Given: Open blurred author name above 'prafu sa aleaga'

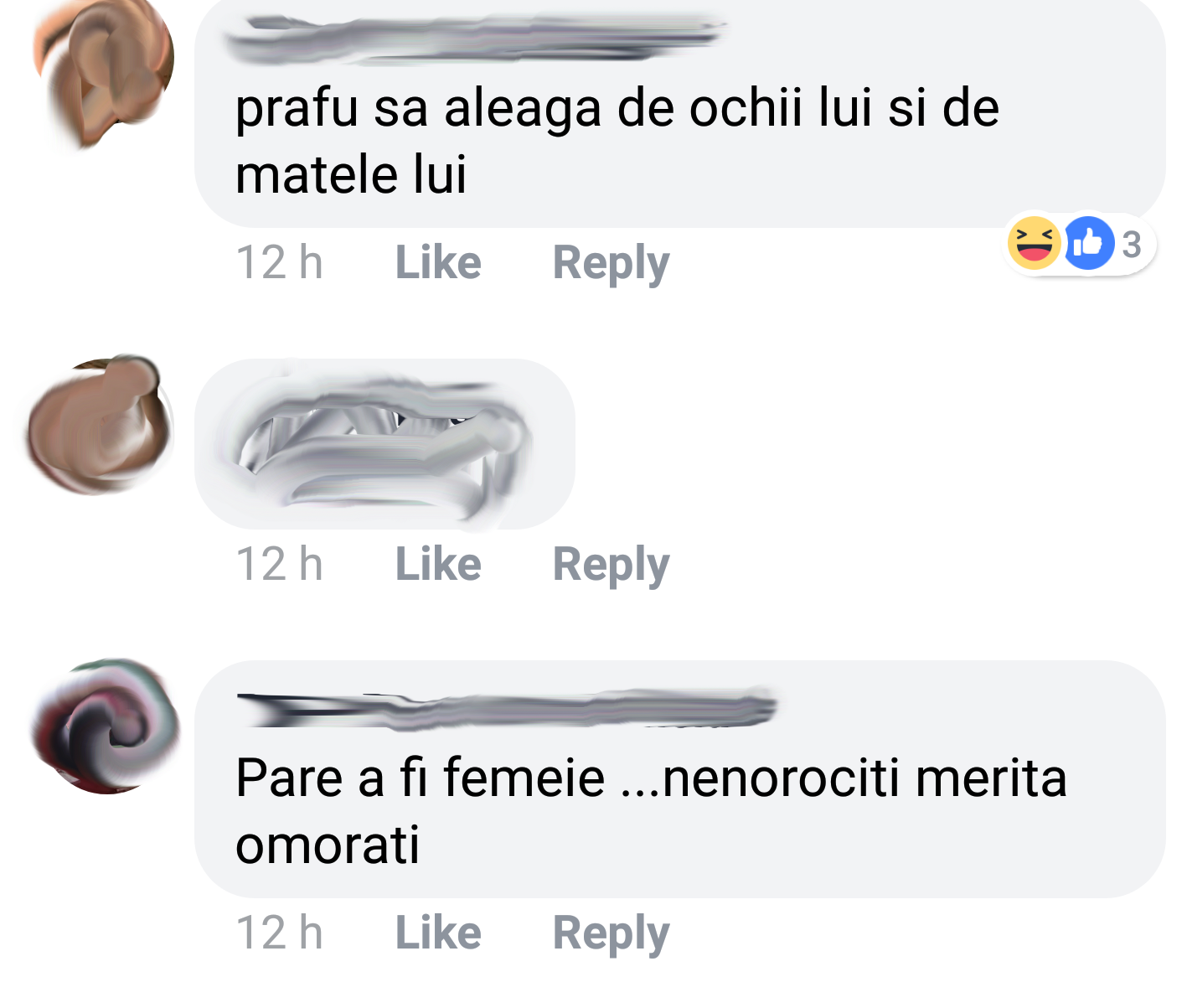Looking at the screenshot, I should (x=476, y=39).
